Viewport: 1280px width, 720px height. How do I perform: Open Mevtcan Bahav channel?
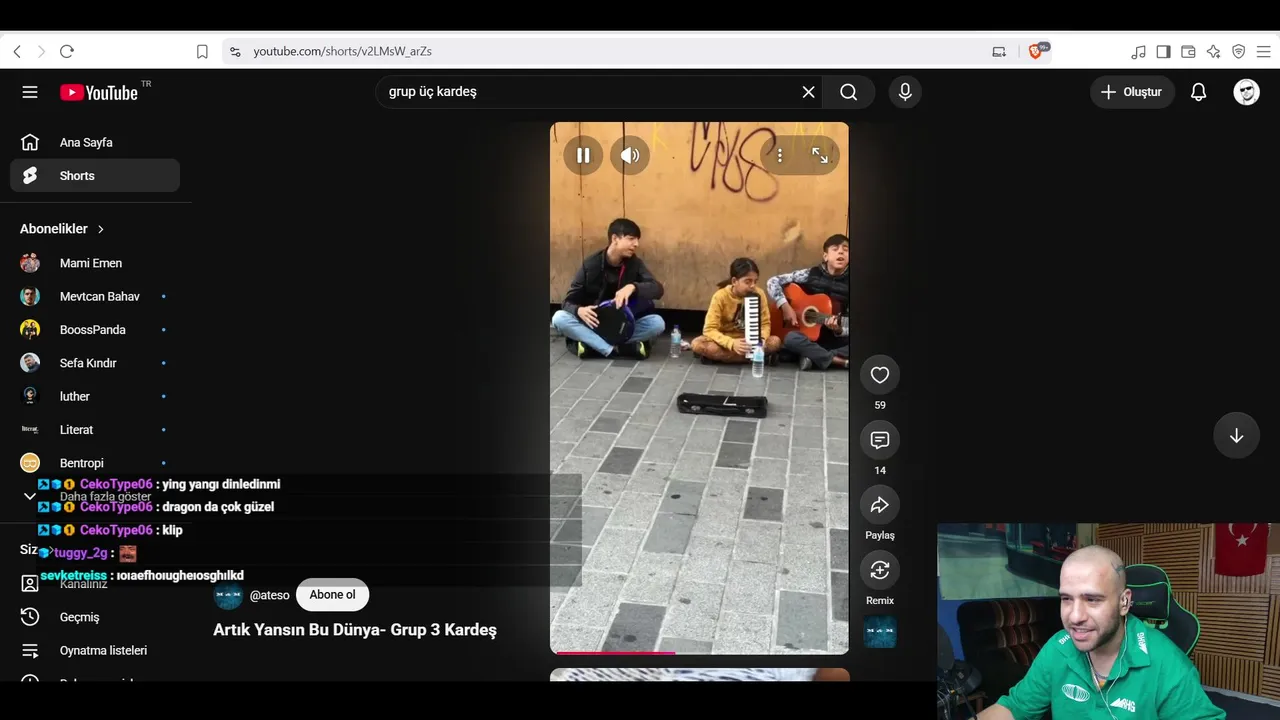point(95,296)
